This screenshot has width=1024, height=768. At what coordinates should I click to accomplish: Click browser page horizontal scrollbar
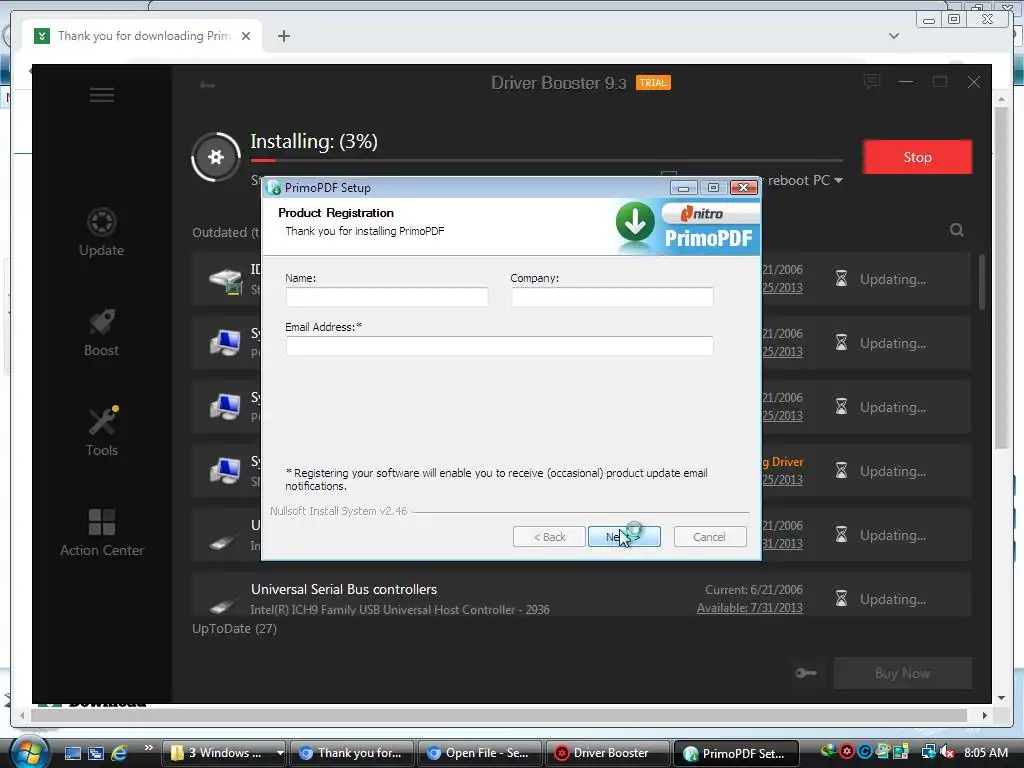(x=498, y=715)
